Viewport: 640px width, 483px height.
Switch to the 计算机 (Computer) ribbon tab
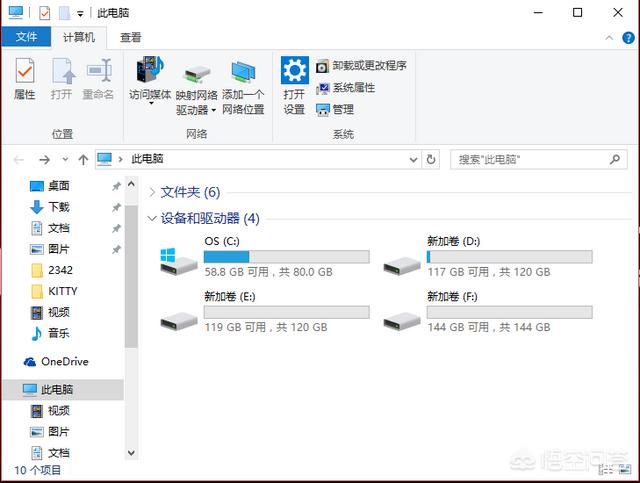point(79,38)
